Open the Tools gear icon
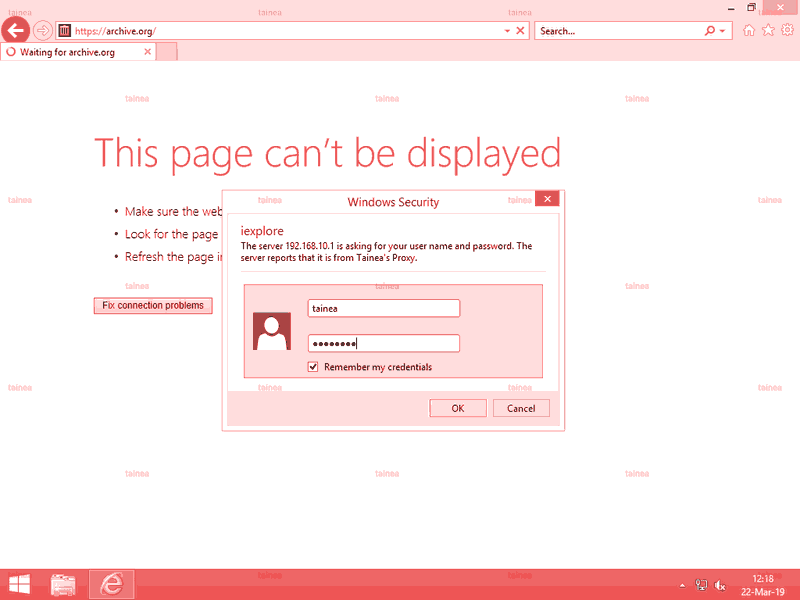Screen dimensions: 800x600 [x=788, y=31]
